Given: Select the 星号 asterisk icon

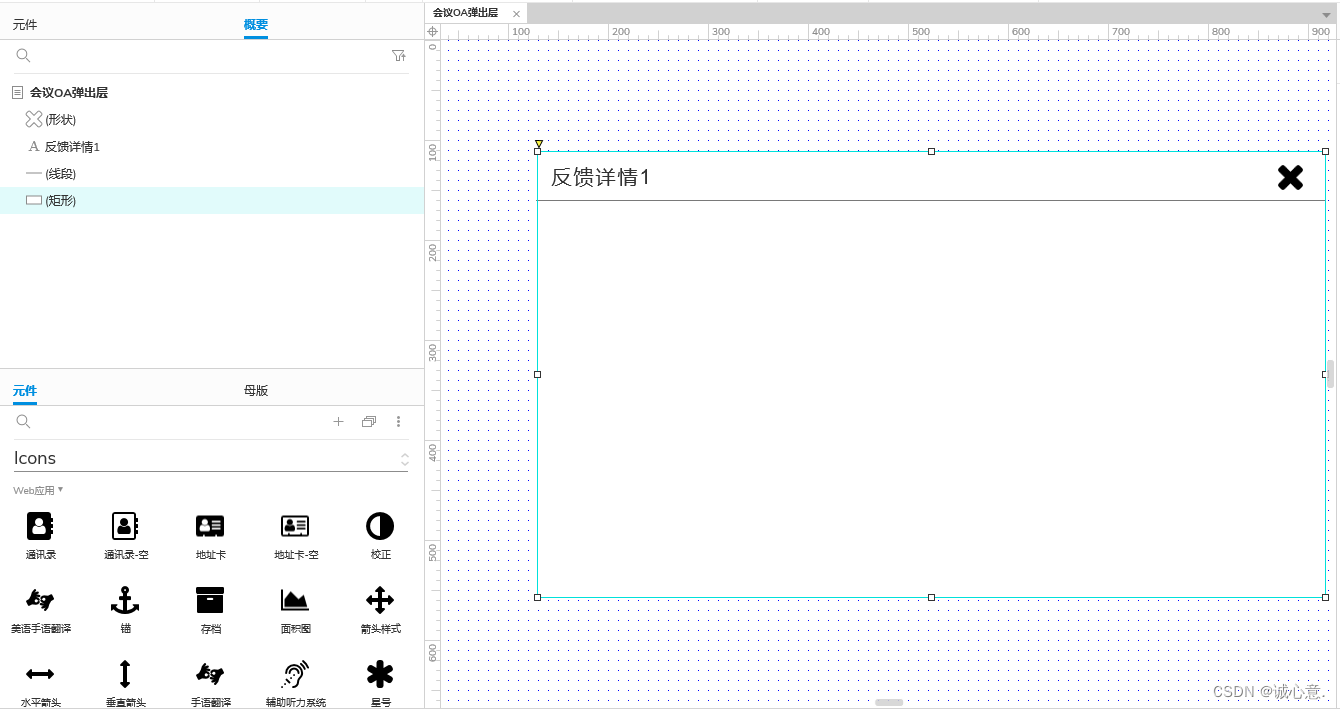Looking at the screenshot, I should 379,675.
